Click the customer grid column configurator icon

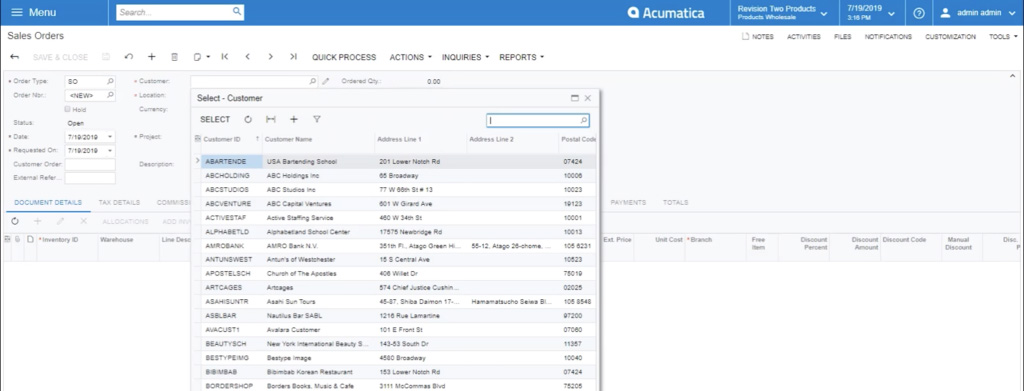[197, 139]
